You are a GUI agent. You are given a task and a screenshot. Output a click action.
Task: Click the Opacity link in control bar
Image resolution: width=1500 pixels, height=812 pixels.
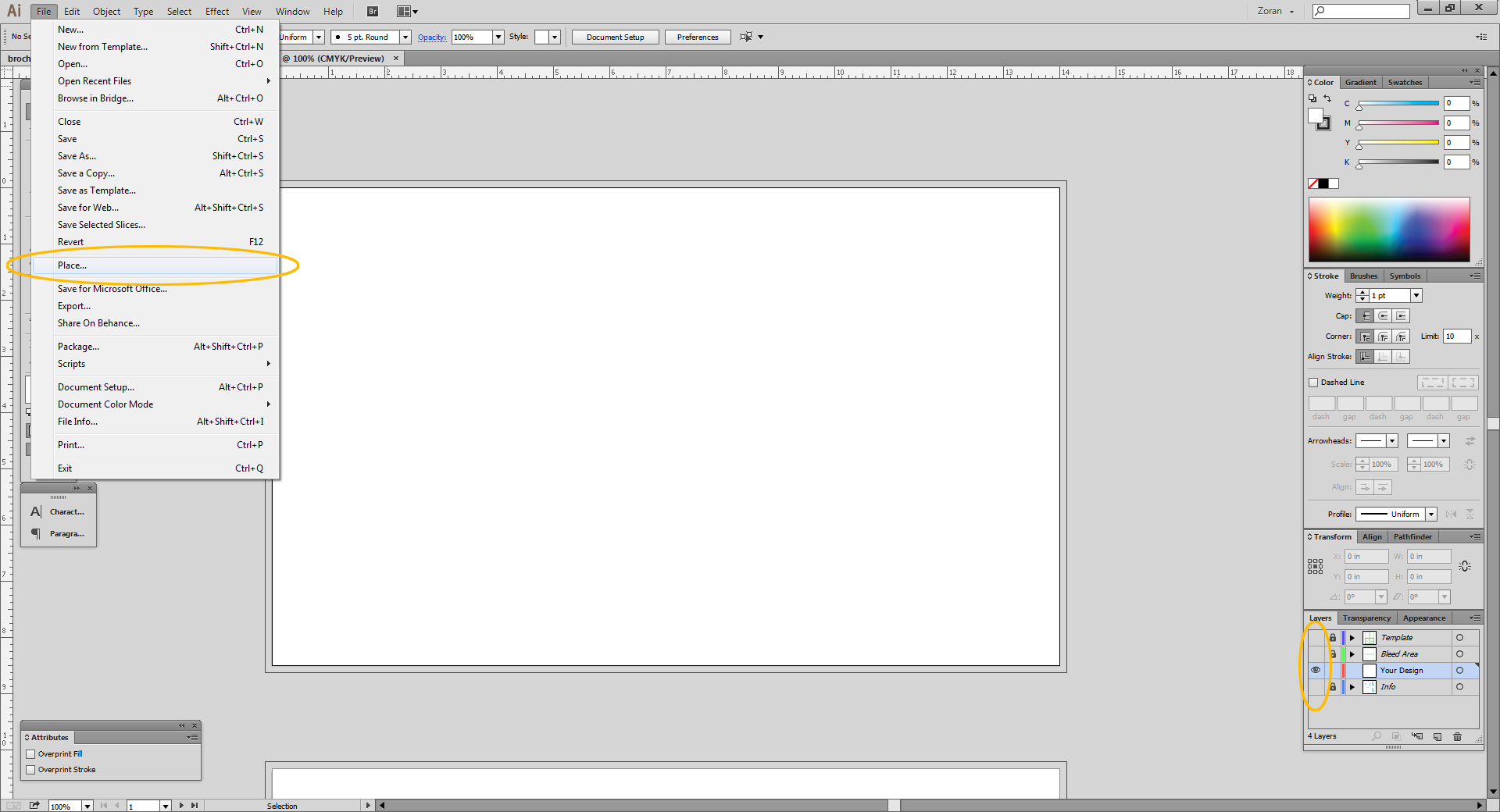coord(432,37)
